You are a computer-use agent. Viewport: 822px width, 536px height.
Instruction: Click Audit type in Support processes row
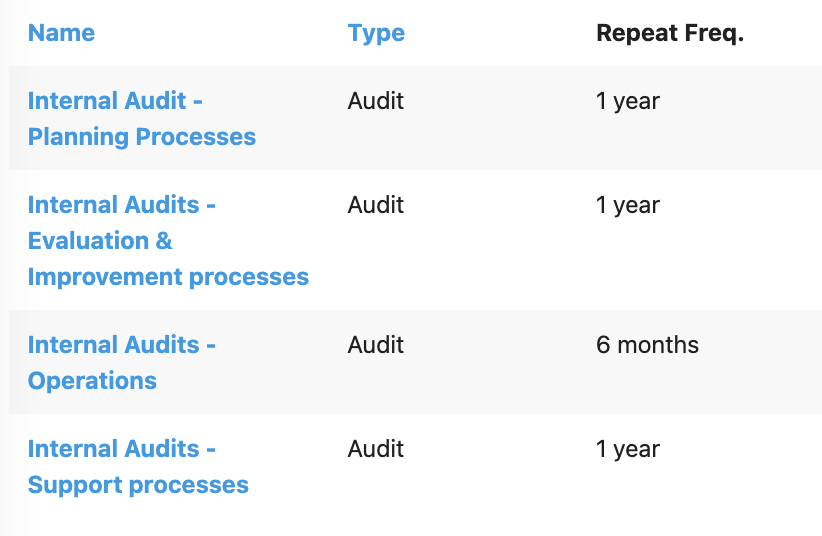375,449
